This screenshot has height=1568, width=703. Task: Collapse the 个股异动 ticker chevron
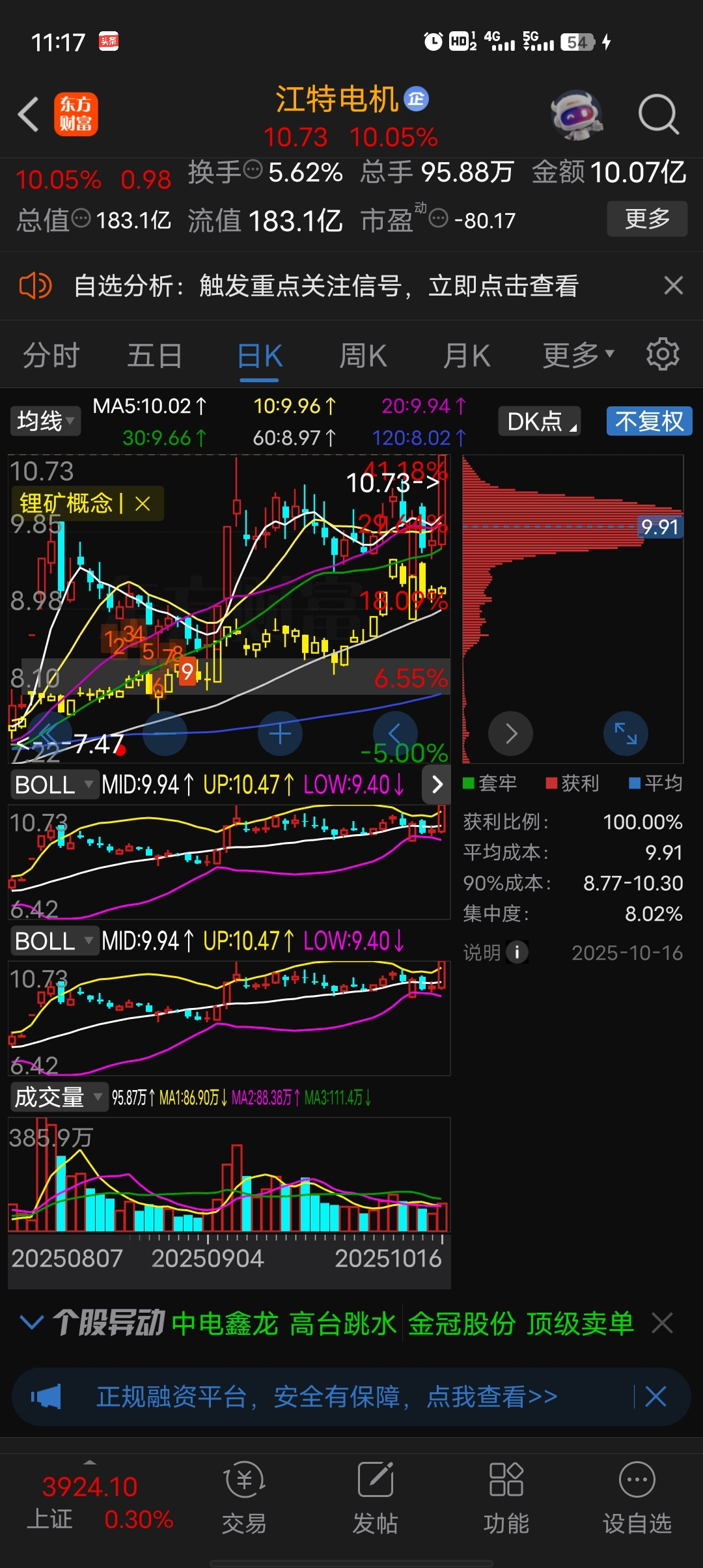pyautogui.click(x=31, y=1323)
